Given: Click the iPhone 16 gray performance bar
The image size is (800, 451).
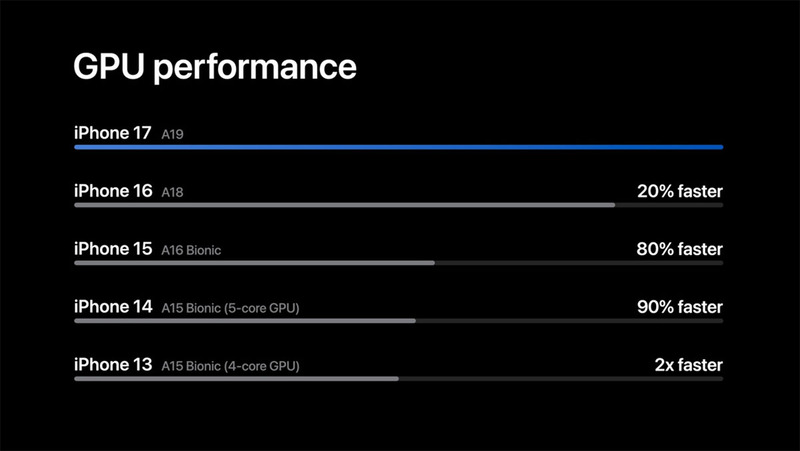Looking at the screenshot, I should (344, 205).
